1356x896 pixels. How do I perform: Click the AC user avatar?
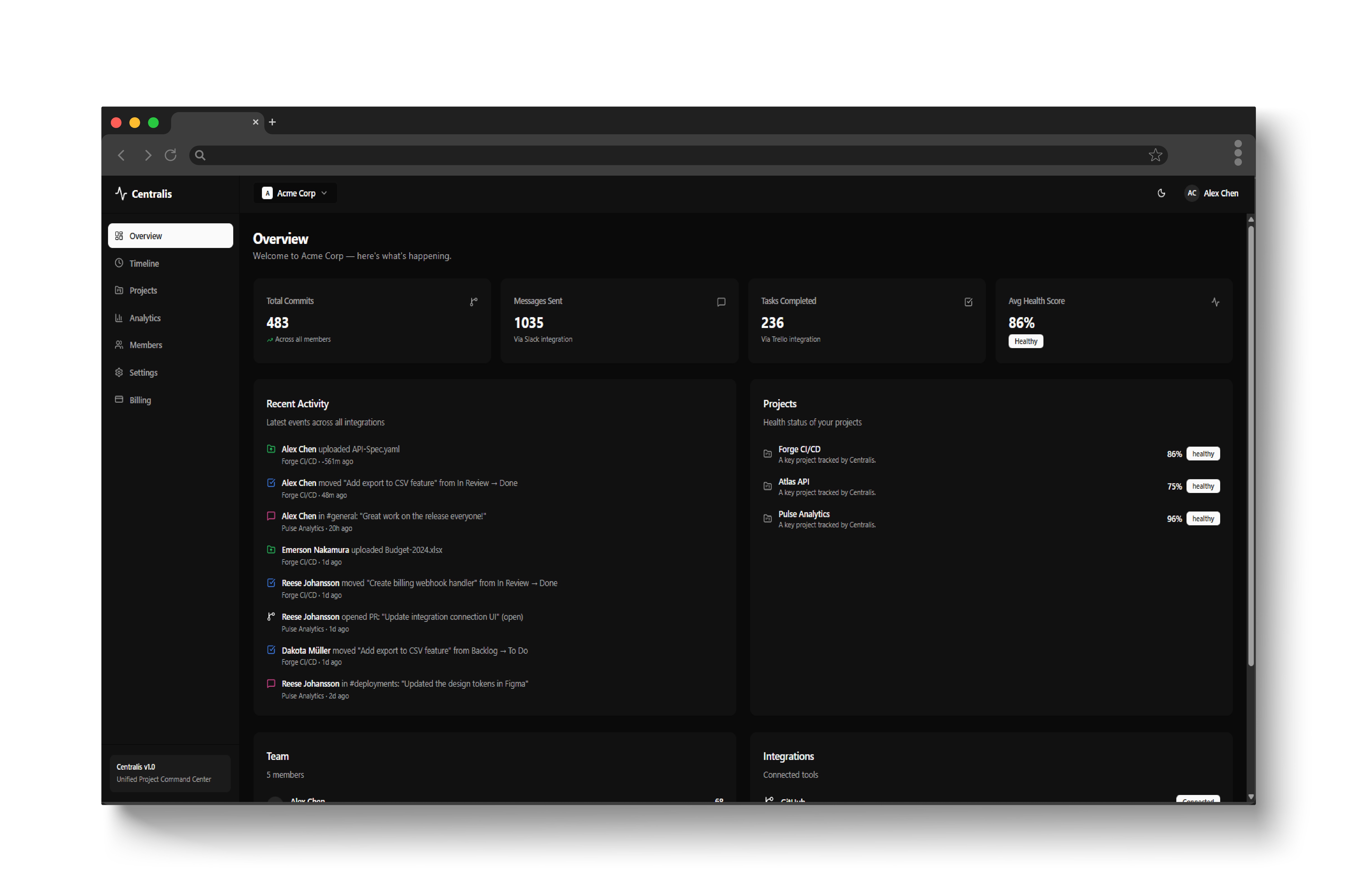coord(1191,193)
